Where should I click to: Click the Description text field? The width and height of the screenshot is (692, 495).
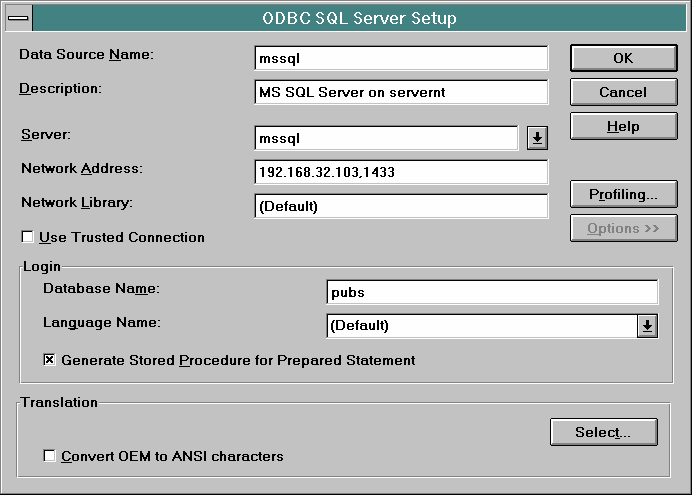(x=401, y=92)
